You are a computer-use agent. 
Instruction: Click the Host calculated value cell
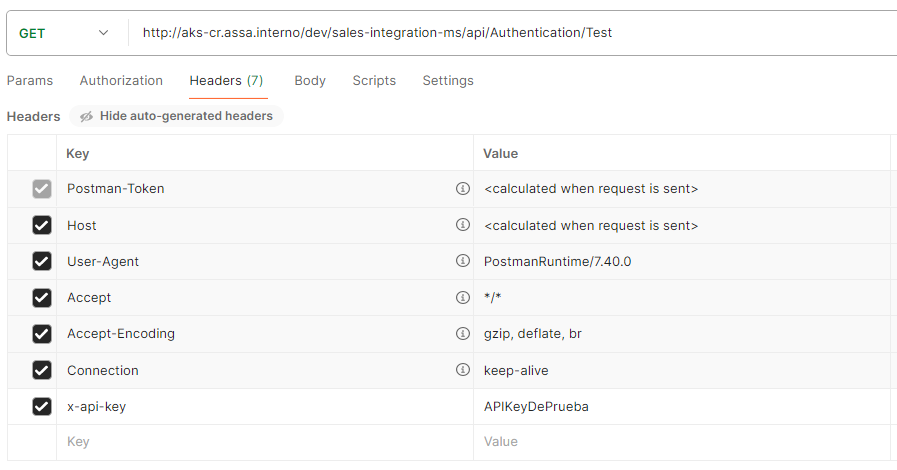682,225
